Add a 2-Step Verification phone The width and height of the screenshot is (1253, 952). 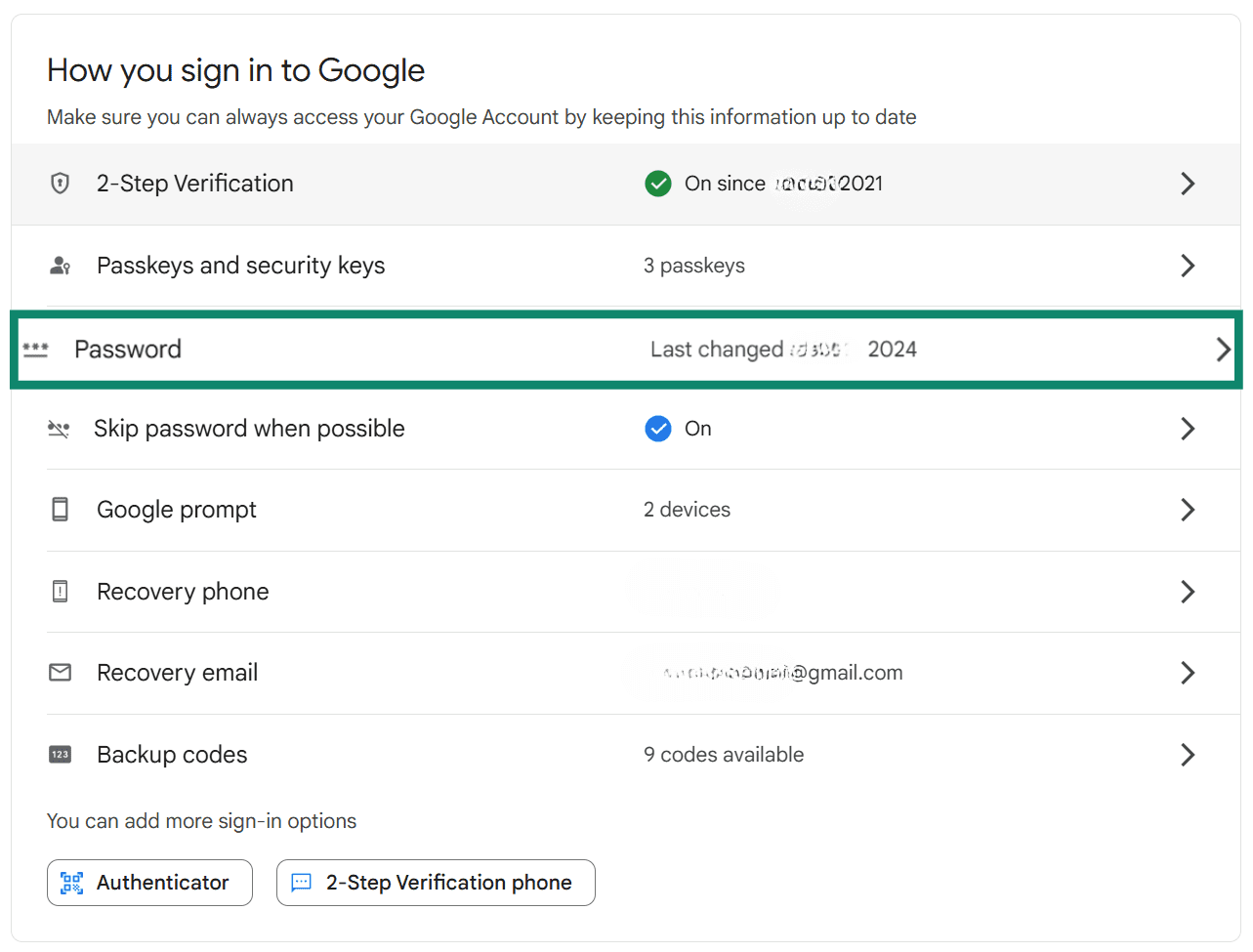click(x=436, y=882)
